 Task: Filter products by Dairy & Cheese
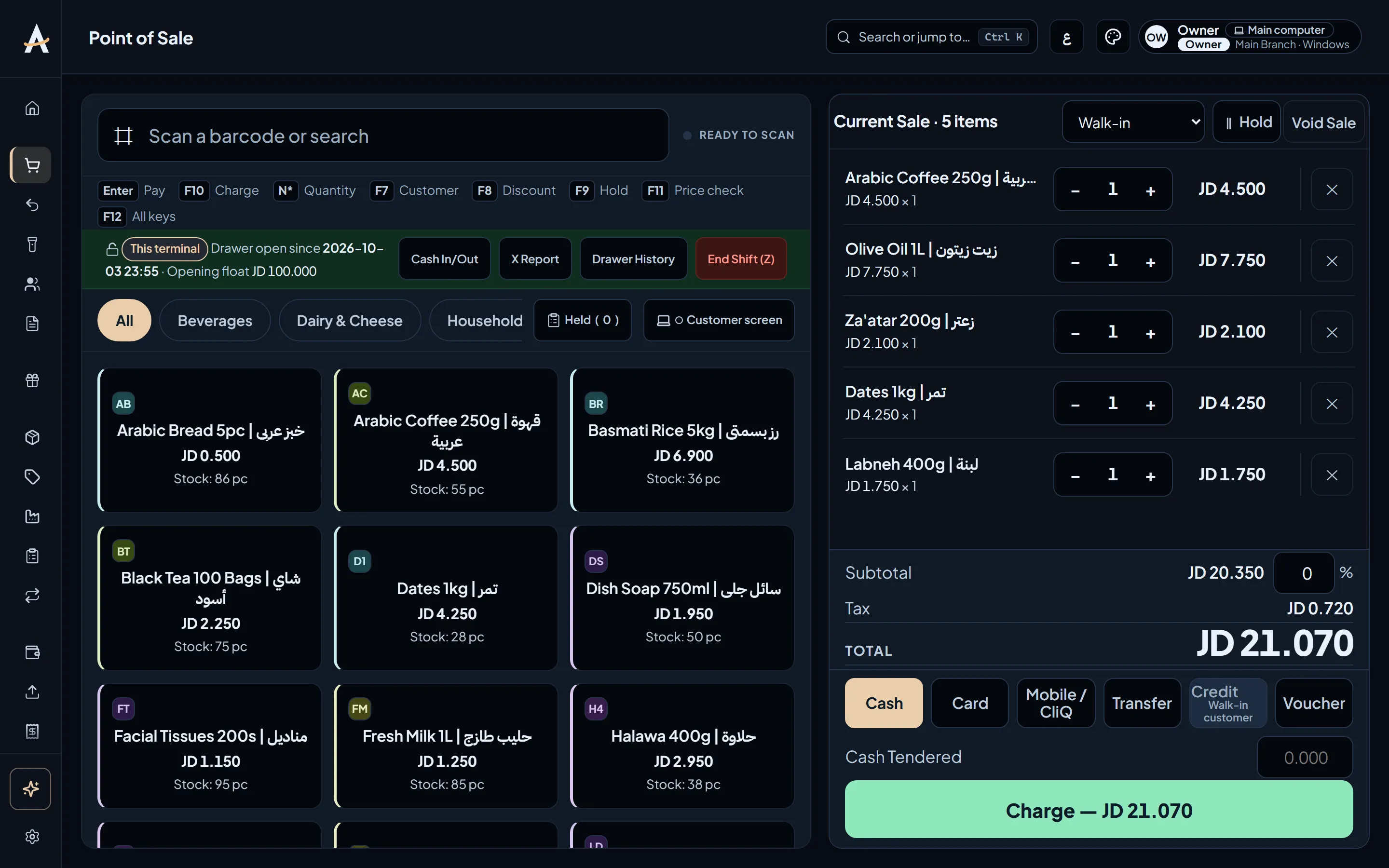[x=350, y=320]
